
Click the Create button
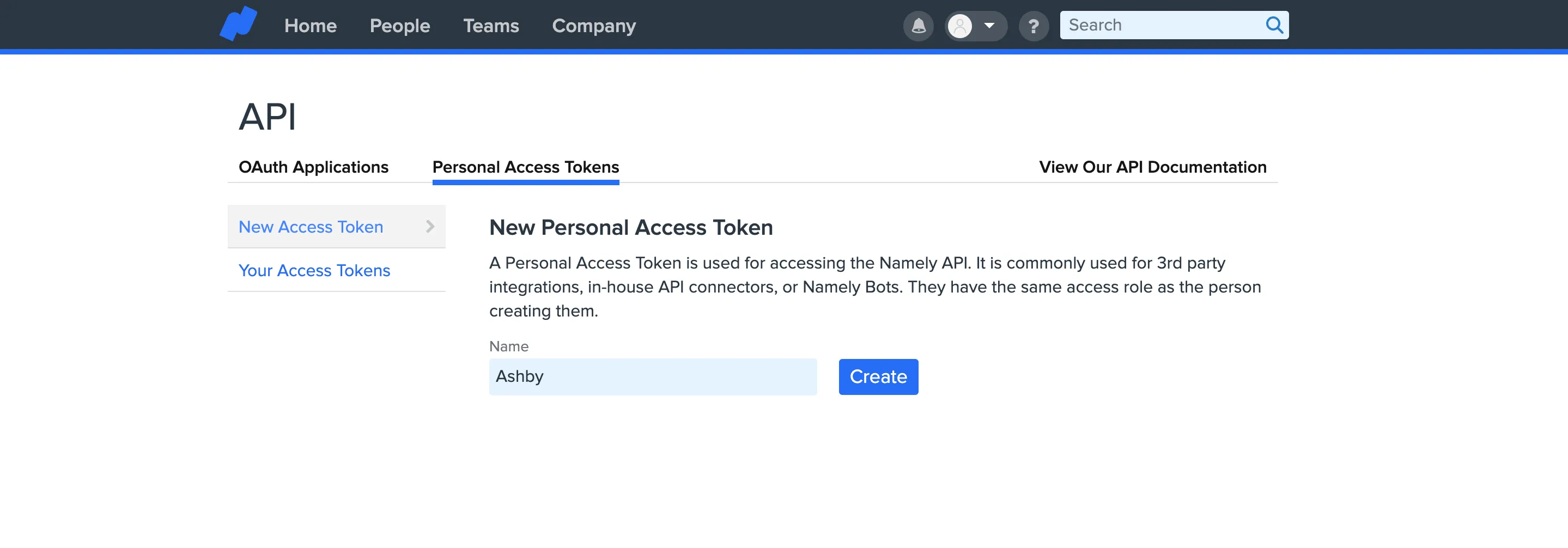[x=878, y=376]
